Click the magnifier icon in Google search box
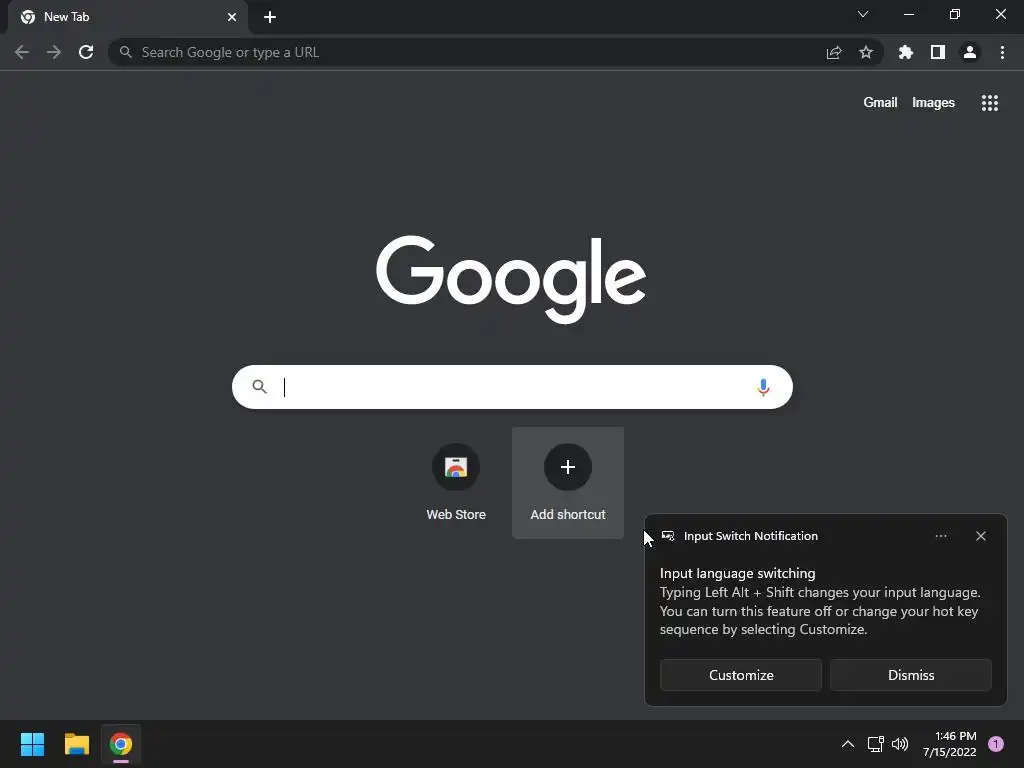This screenshot has width=1024, height=768. (259, 387)
